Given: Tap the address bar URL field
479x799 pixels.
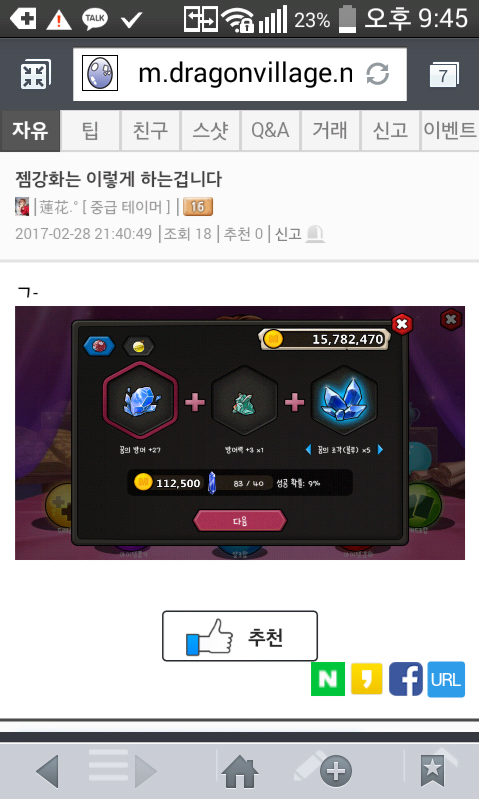Looking at the screenshot, I should pos(240,74).
